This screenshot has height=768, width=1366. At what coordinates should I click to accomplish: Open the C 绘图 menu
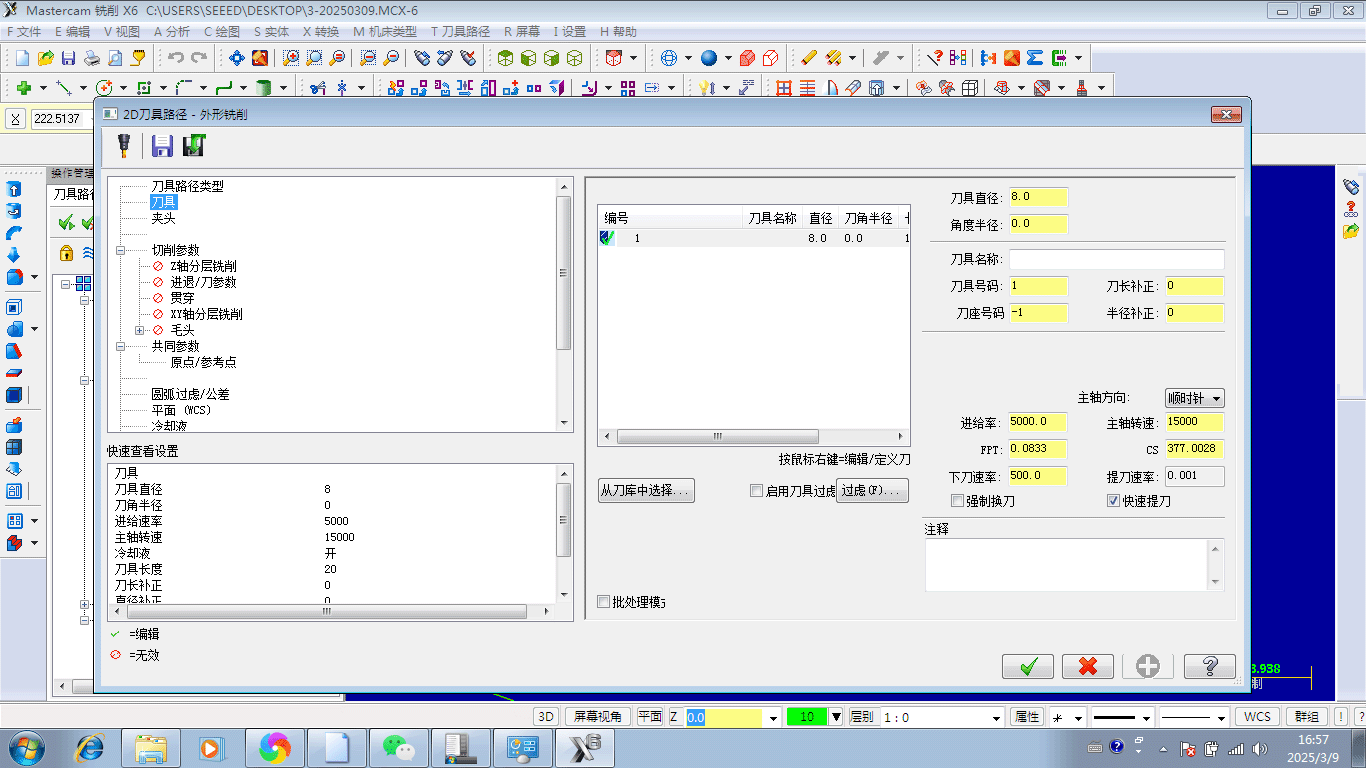[221, 31]
